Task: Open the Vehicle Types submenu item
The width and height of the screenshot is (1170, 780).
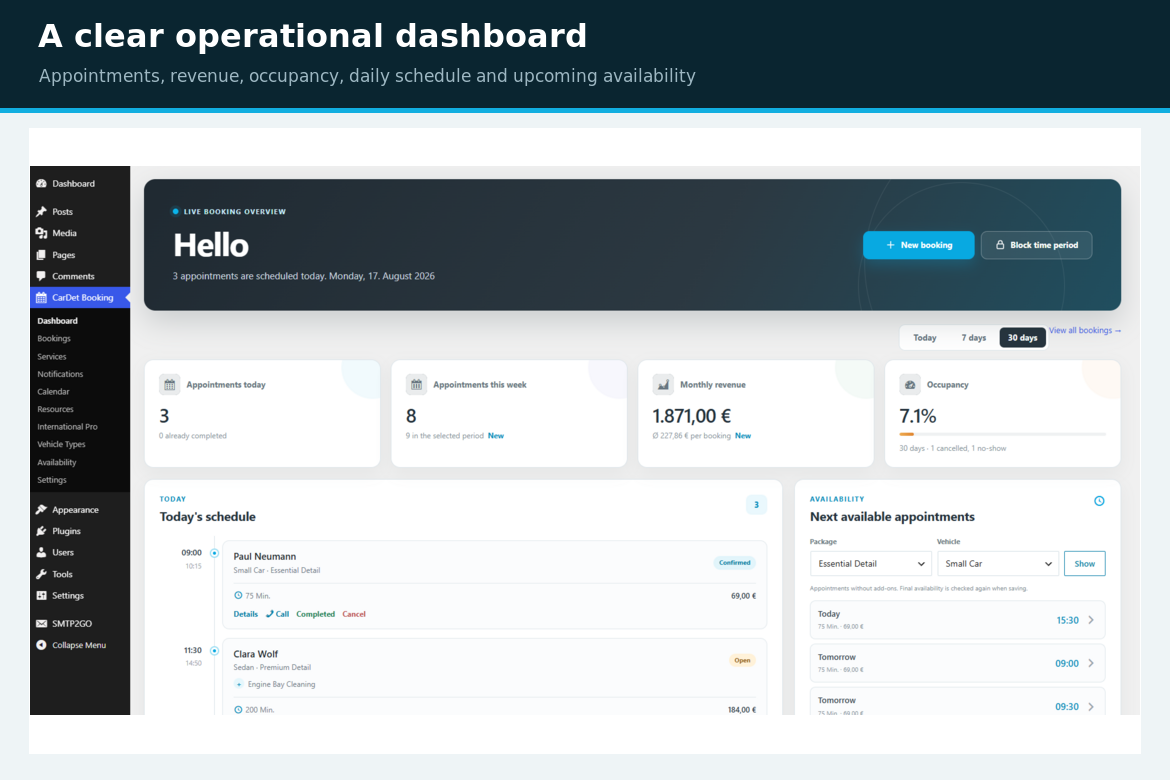Action: (61, 444)
